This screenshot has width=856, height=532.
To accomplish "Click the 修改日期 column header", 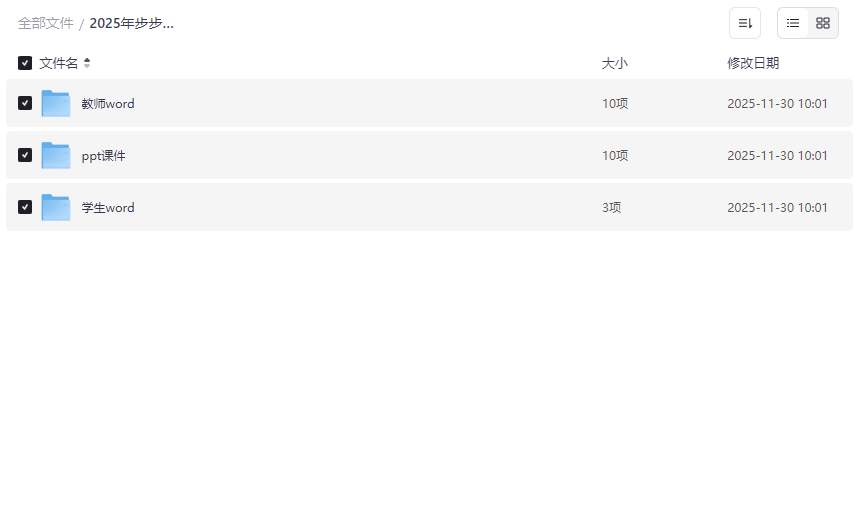I will pyautogui.click(x=753, y=63).
